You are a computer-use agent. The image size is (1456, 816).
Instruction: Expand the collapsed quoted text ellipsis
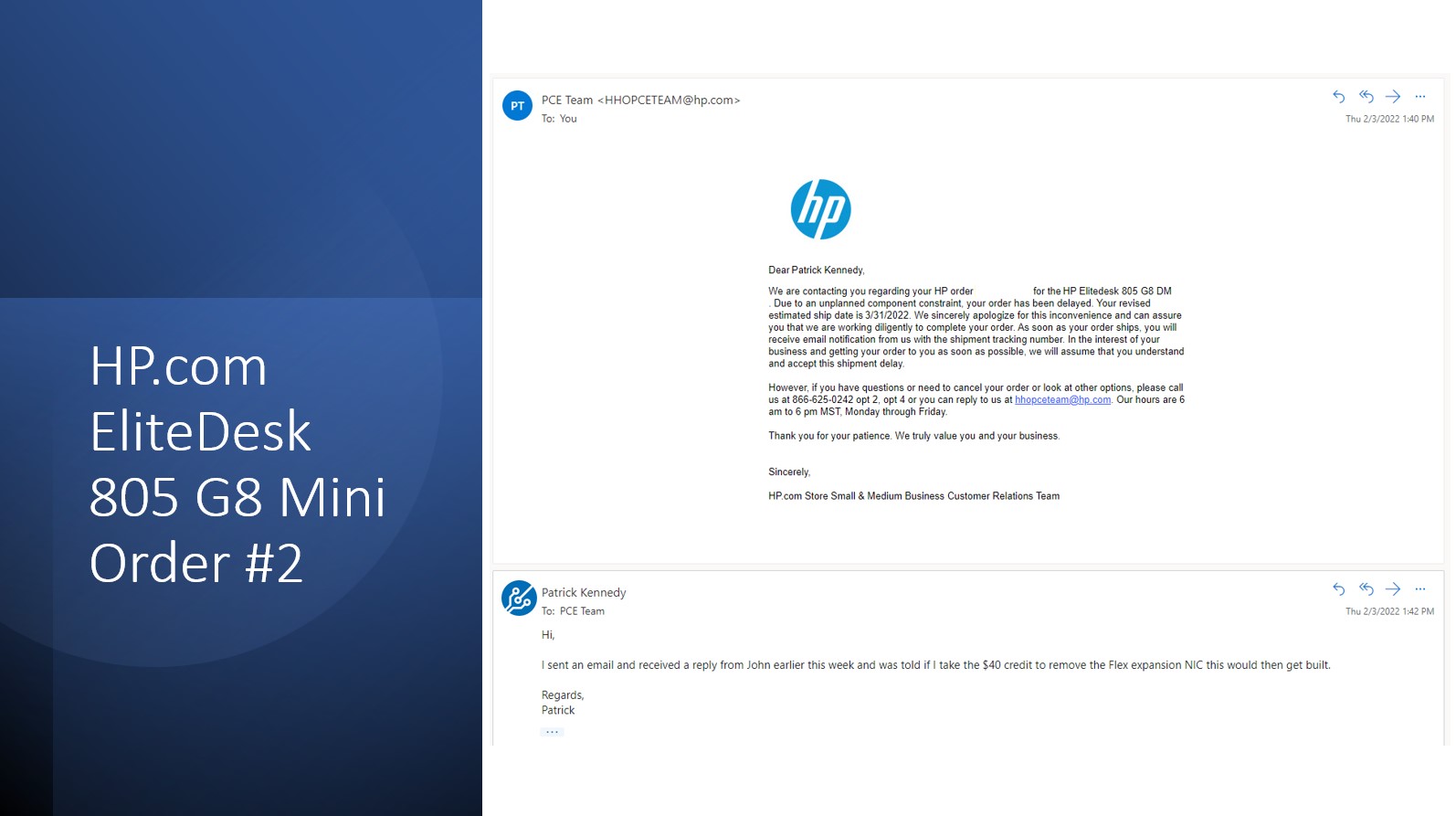552,732
